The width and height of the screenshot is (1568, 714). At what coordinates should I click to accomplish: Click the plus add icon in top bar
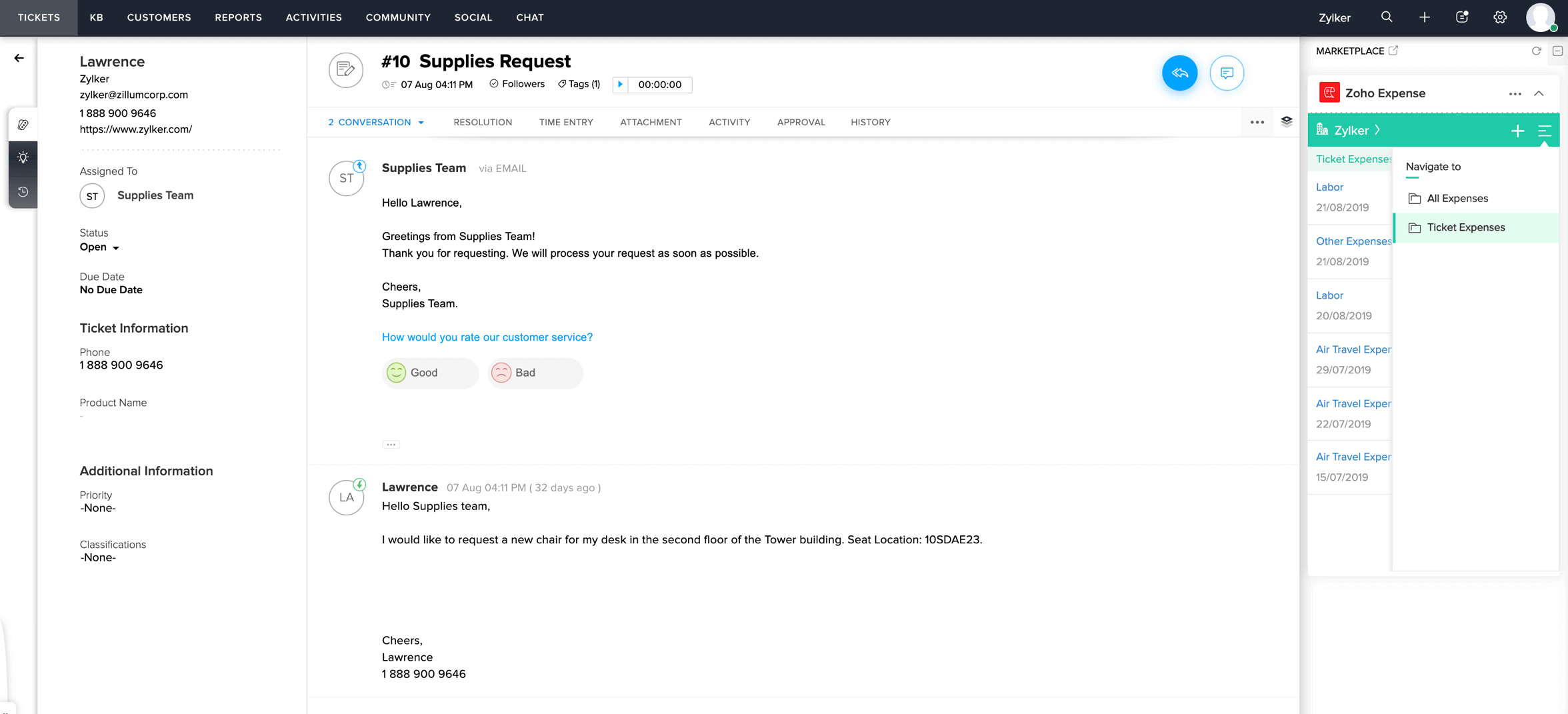[x=1425, y=17]
